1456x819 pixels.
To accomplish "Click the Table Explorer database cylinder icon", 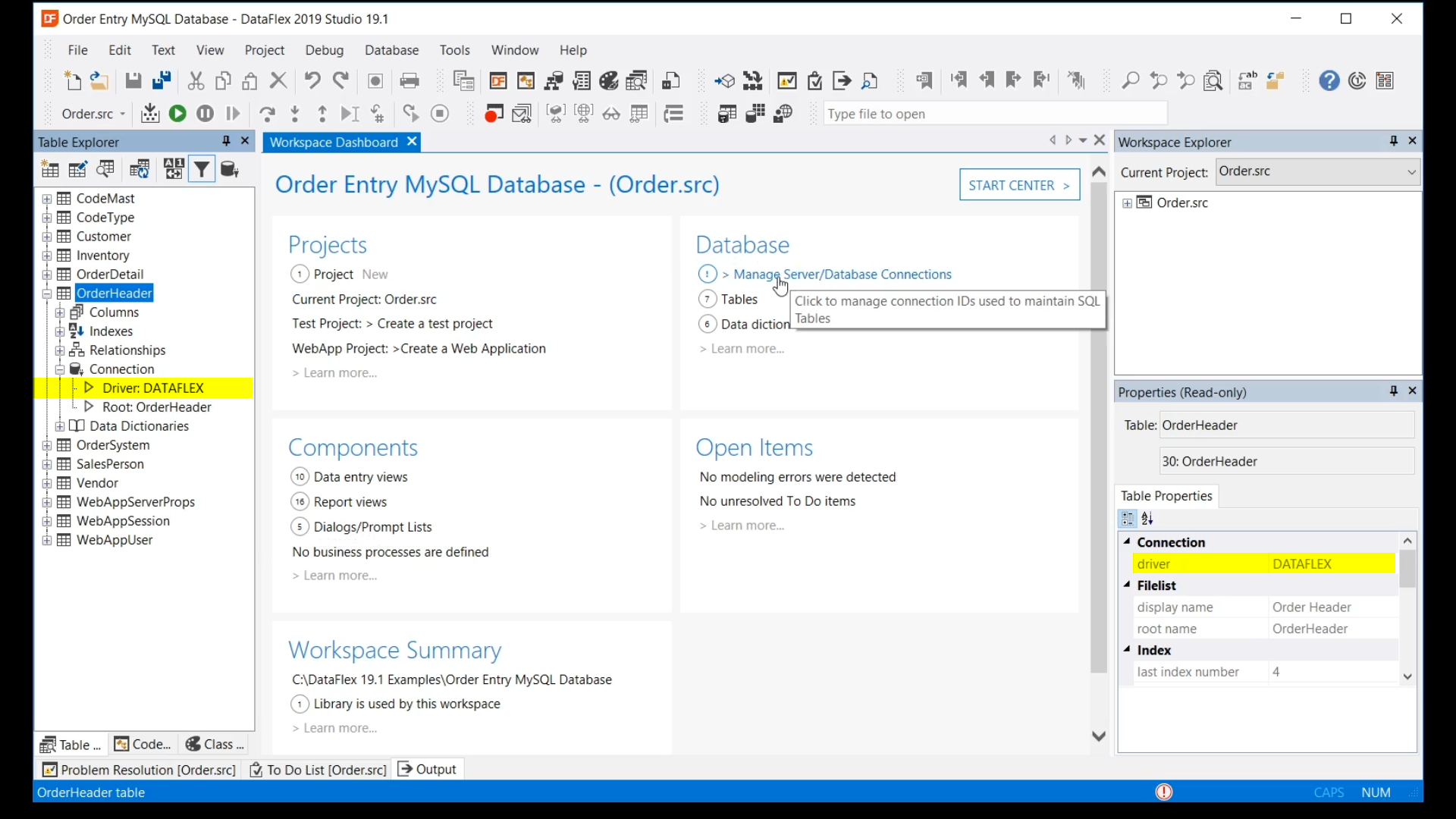I will point(230,169).
